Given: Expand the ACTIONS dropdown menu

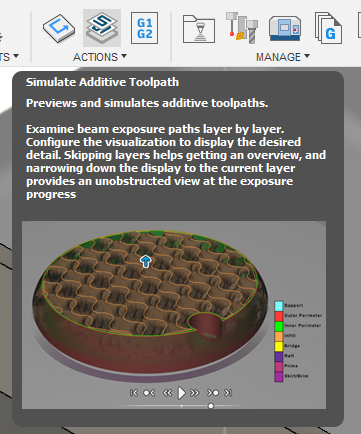Looking at the screenshot, I should click(100, 57).
